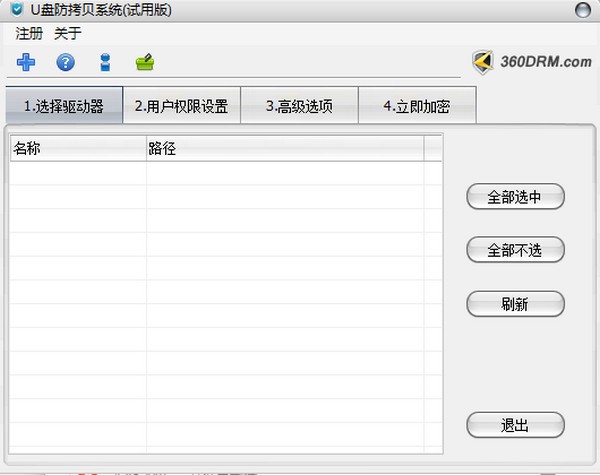Click the round gray button in title bar
The image size is (600, 475).
point(583,10)
